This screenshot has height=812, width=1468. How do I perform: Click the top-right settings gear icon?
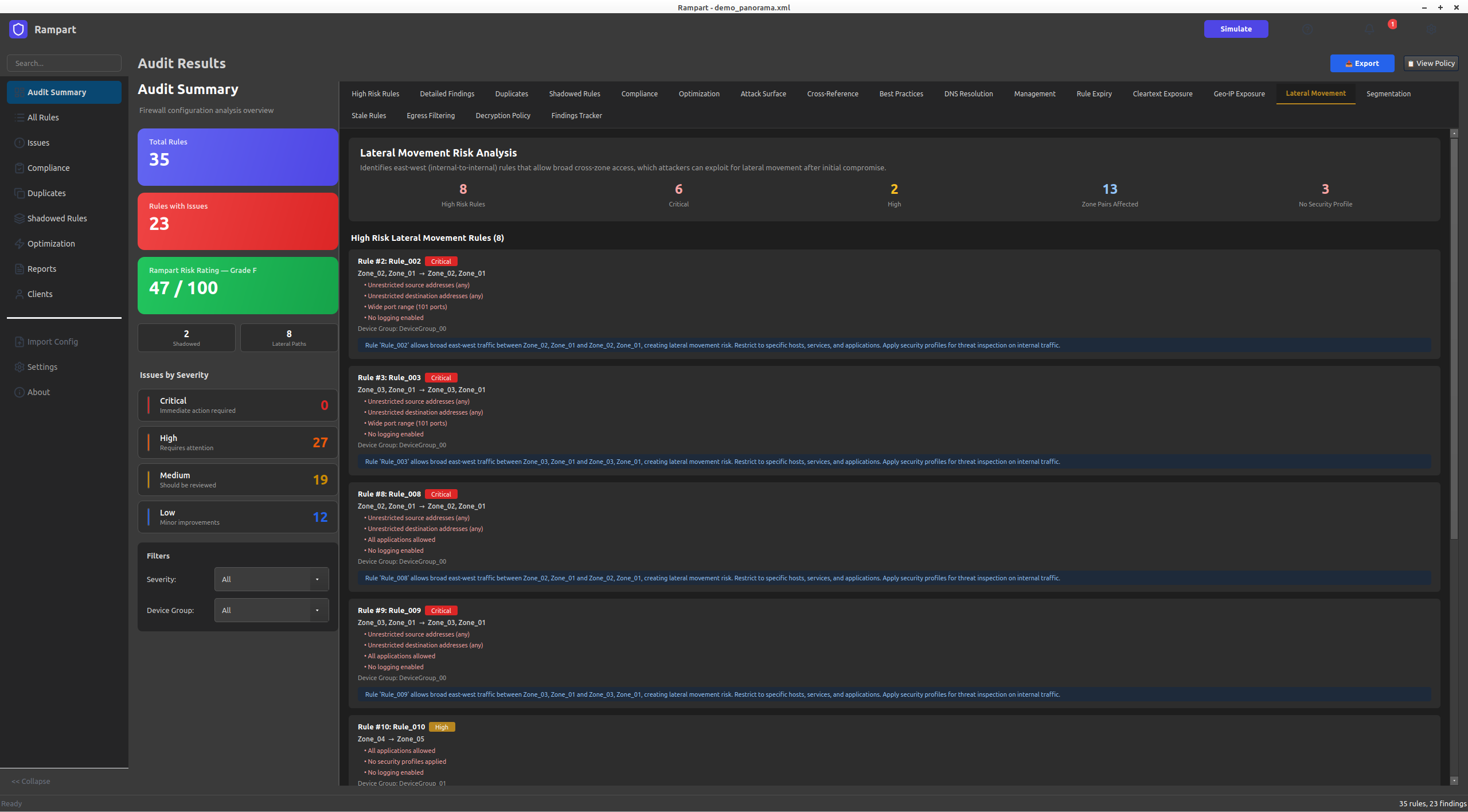1431,29
